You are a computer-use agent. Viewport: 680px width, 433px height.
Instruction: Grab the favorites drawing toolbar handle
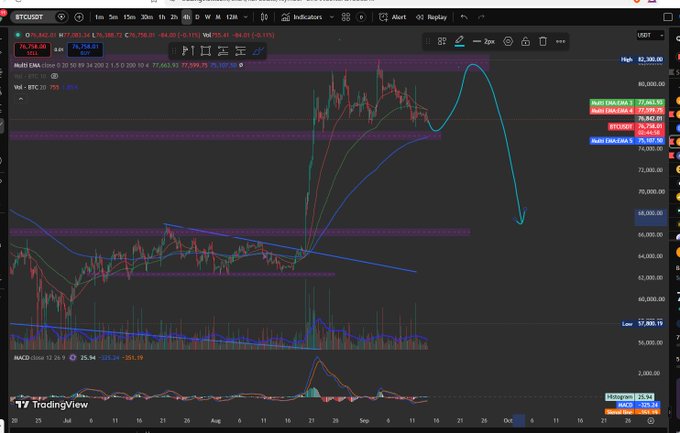[174, 51]
